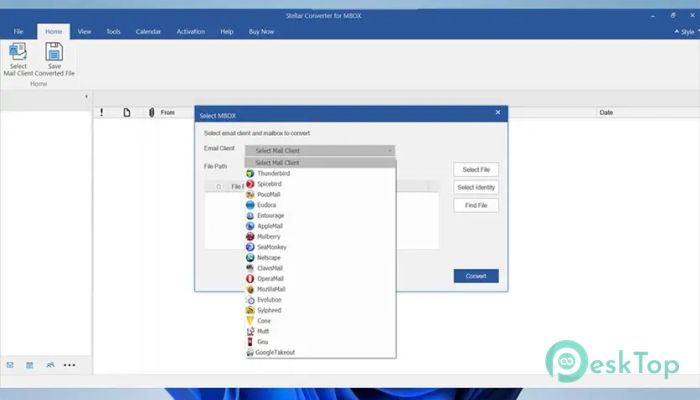Pick GoogleTakeout from the mail client list
Screen dimensions: 700x400
(x=320, y=352)
